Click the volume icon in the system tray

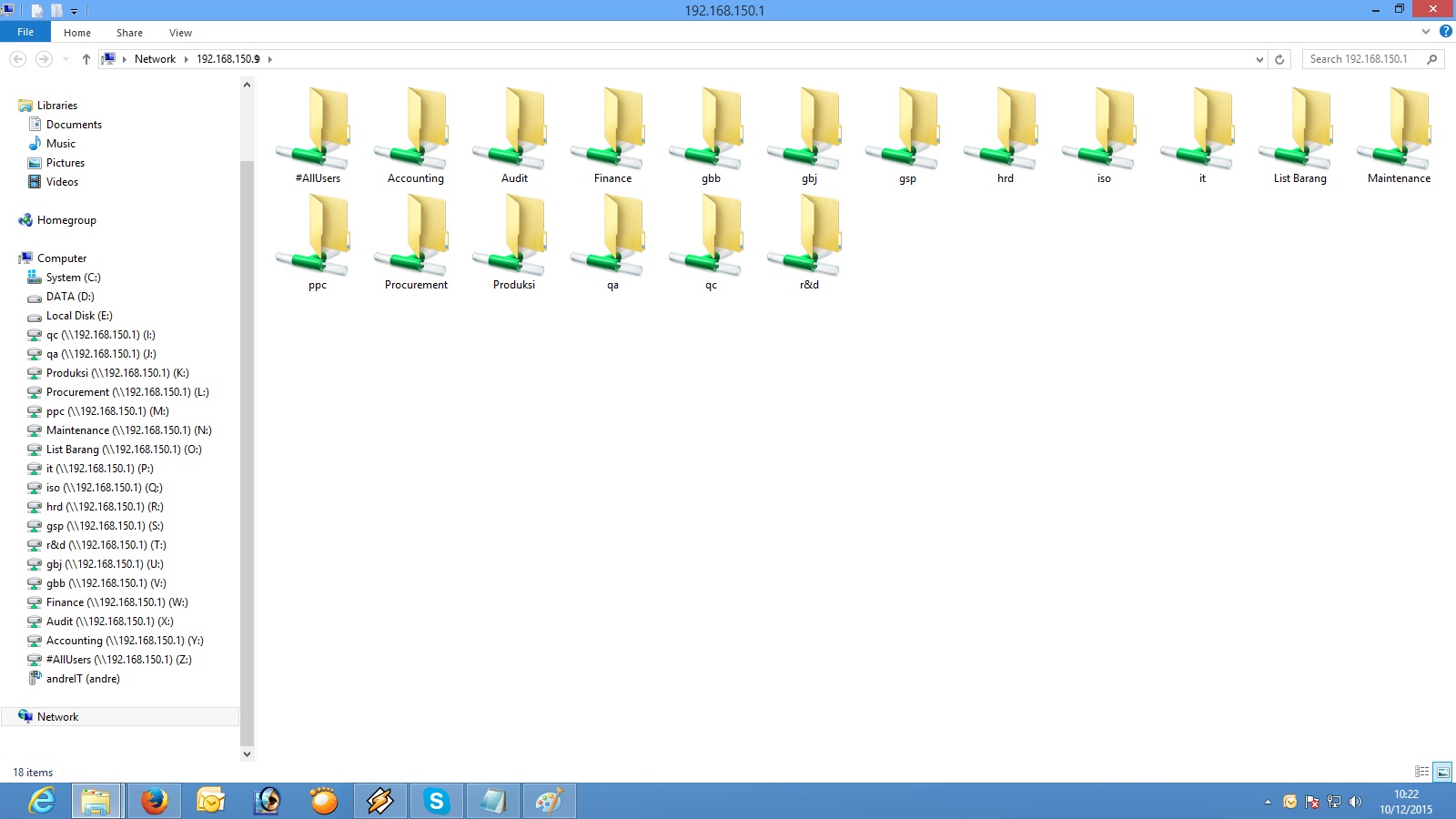pos(1357,802)
